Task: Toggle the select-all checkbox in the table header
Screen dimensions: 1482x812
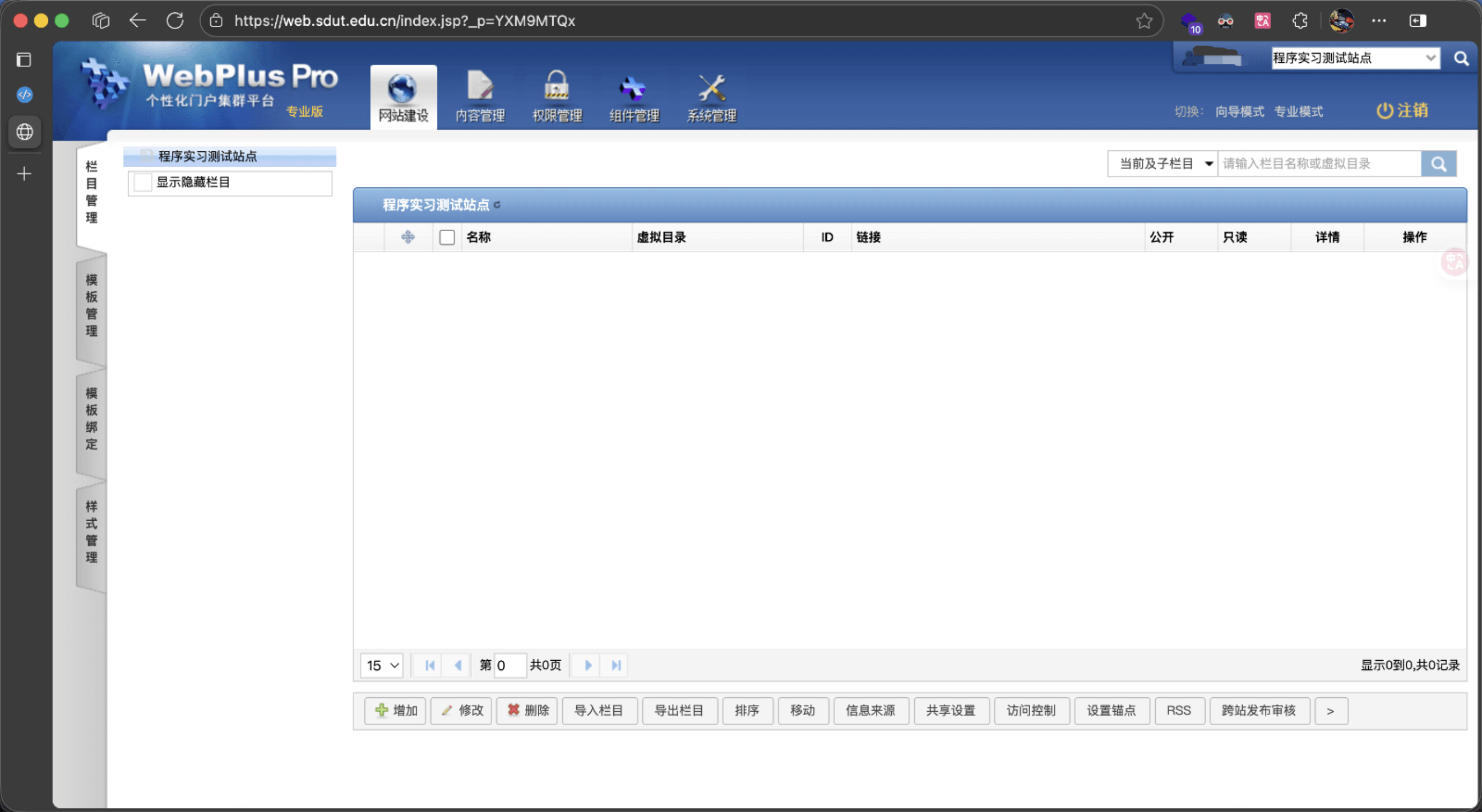Action: coord(447,237)
